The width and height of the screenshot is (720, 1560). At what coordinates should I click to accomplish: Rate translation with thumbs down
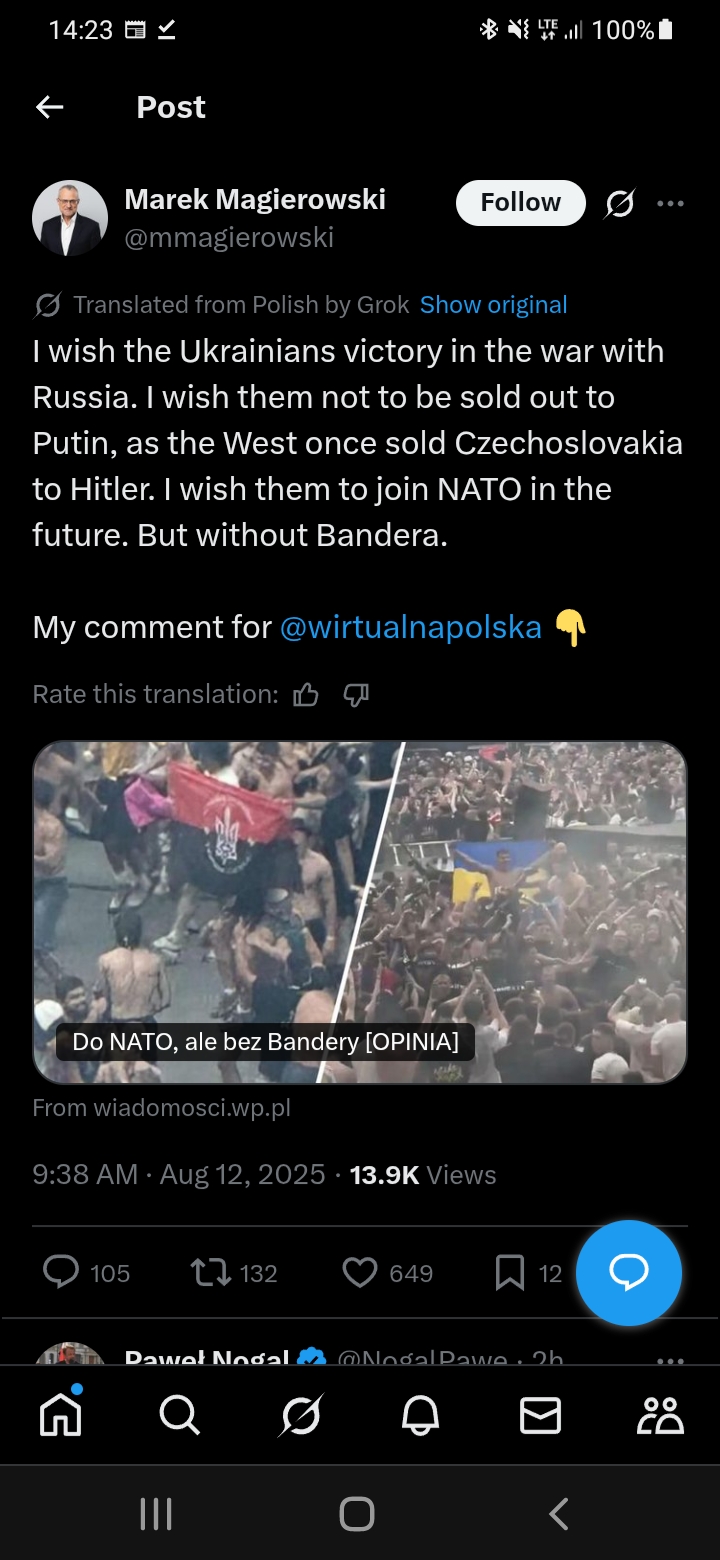pyautogui.click(x=356, y=694)
